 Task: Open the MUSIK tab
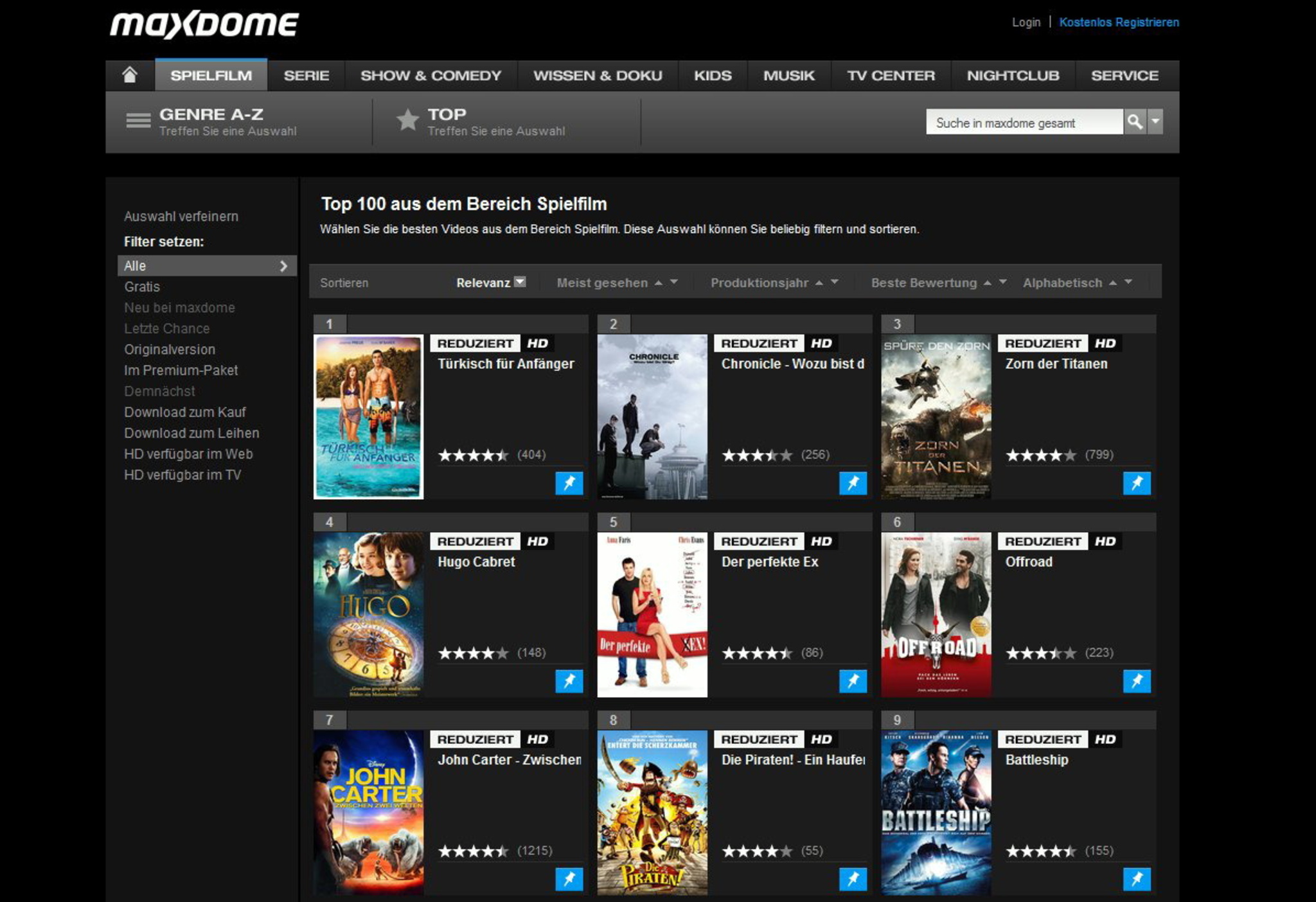pyautogui.click(x=789, y=75)
